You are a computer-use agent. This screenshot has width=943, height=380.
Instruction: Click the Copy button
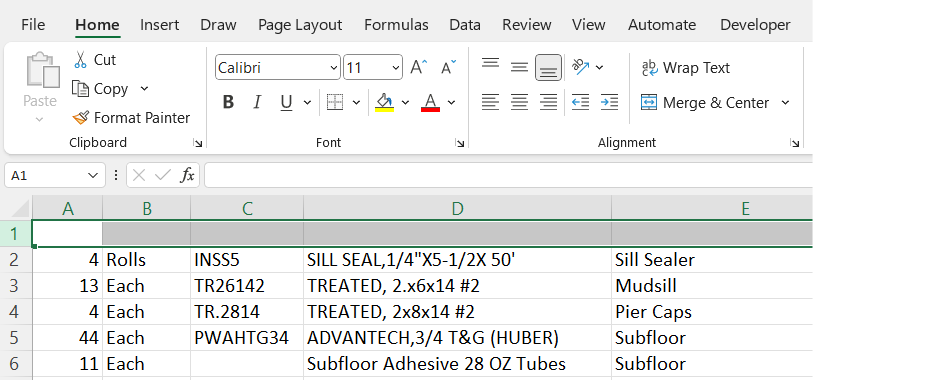100,89
